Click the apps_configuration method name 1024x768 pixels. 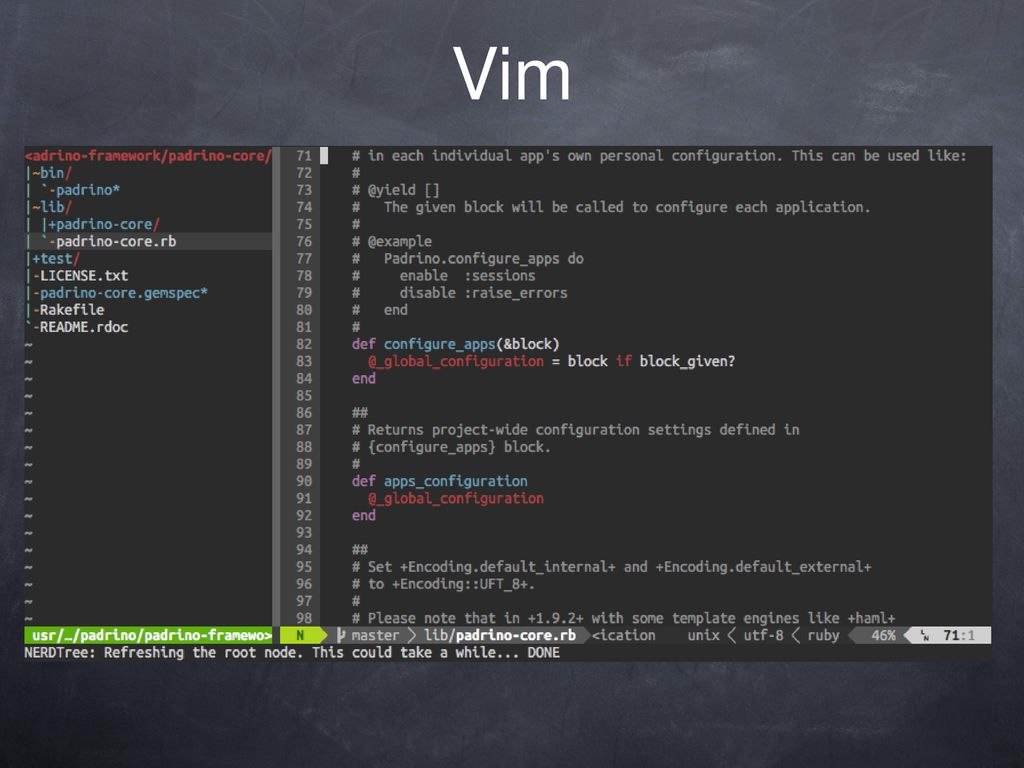pos(455,481)
